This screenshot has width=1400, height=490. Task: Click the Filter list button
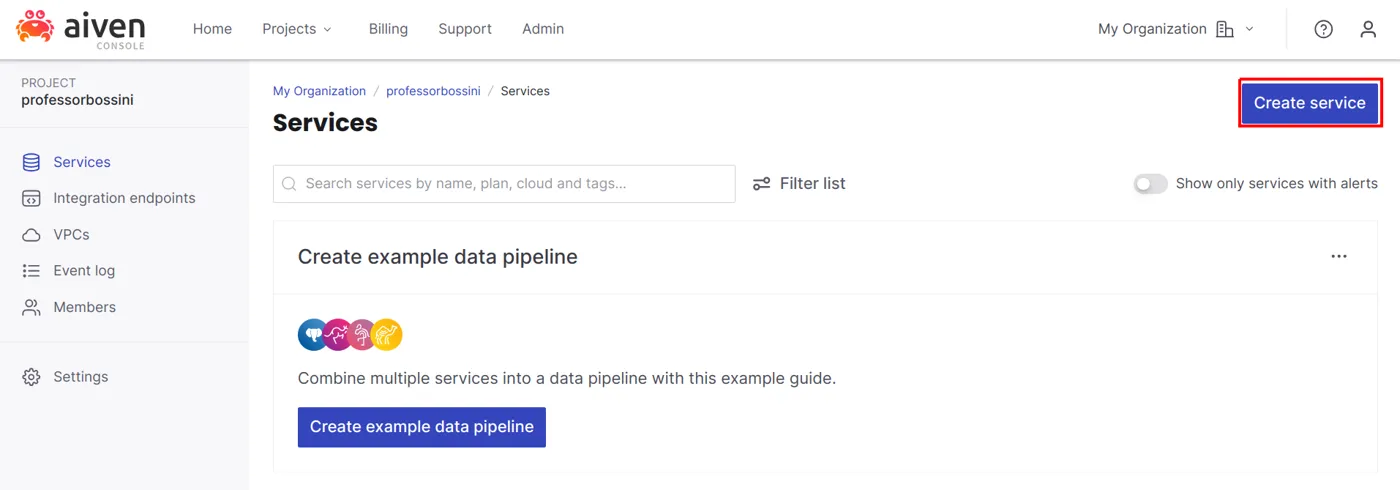pos(799,184)
